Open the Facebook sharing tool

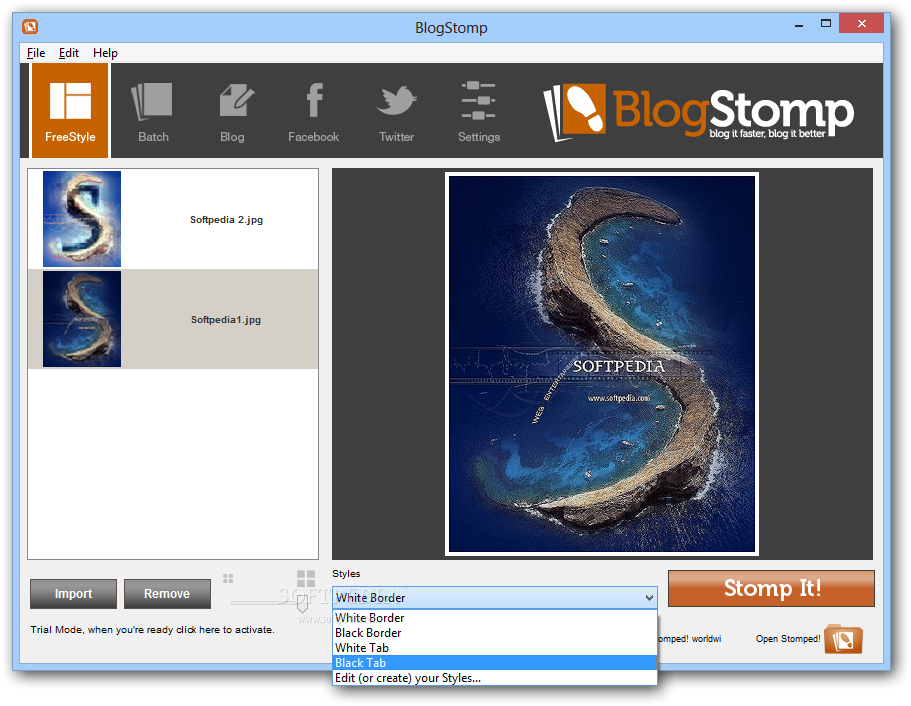point(314,112)
